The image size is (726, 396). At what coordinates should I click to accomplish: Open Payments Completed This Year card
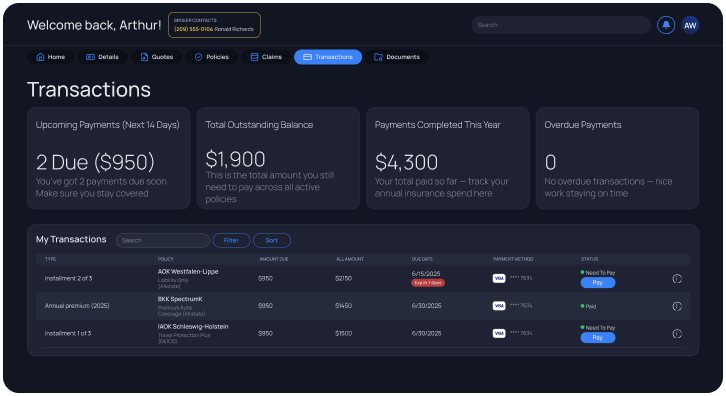448,158
